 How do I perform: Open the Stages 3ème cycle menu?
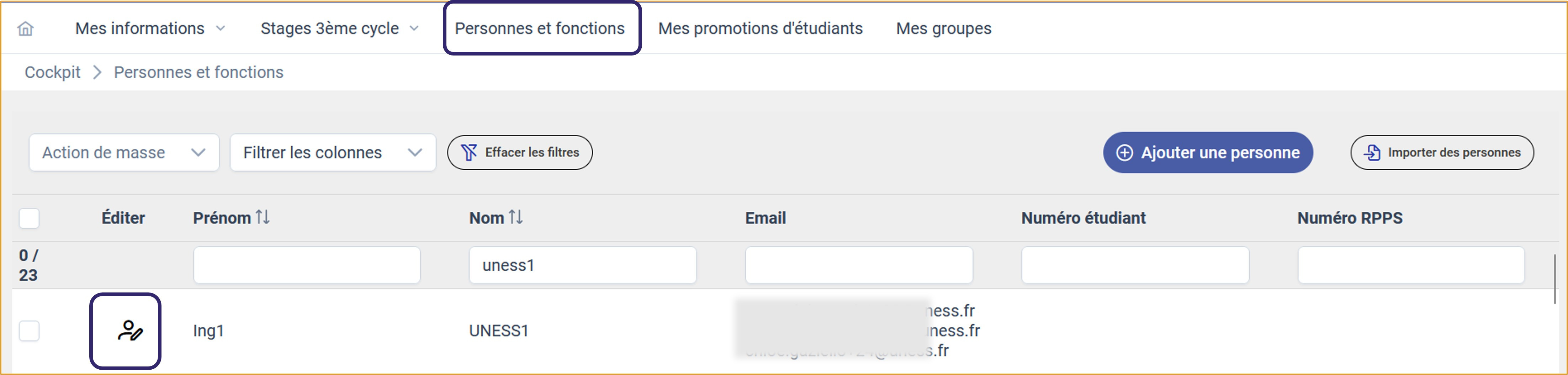point(339,28)
